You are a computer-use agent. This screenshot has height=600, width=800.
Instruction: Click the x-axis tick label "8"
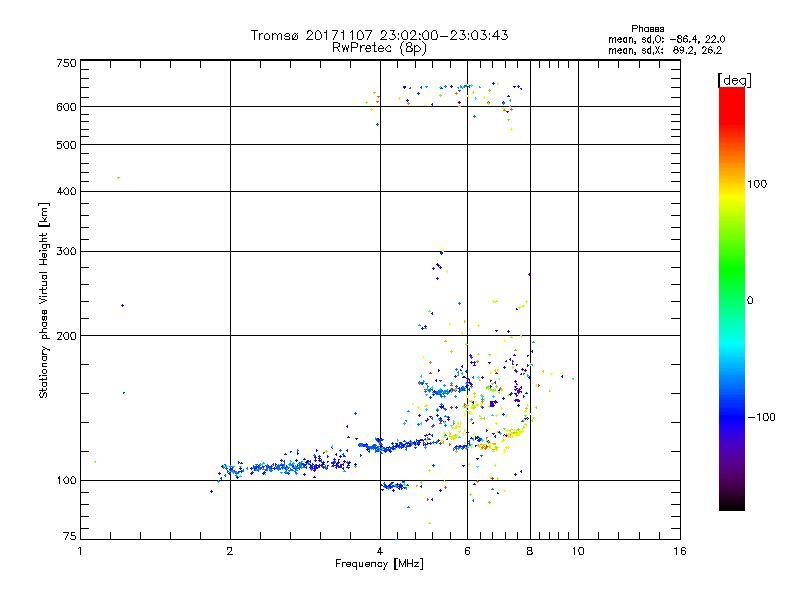point(530,551)
